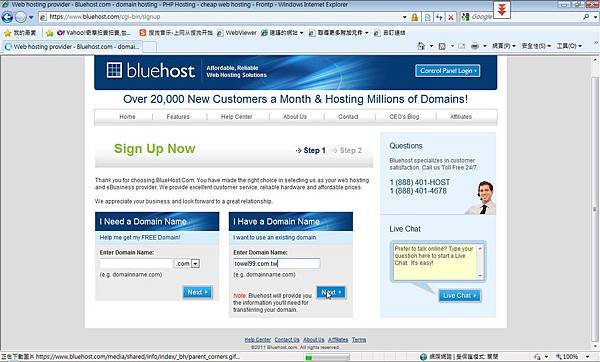Open the recent pages dropdown beside Forward

[x=31, y=17]
